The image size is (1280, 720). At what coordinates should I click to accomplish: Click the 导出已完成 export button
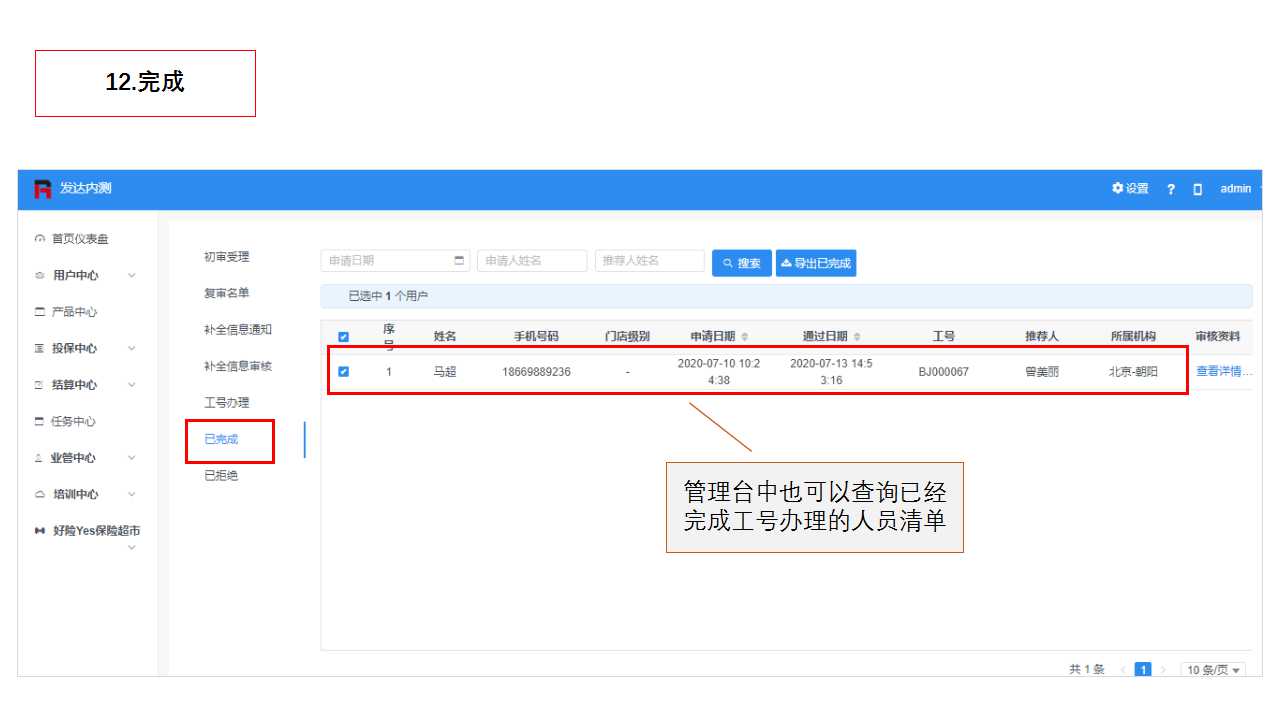tap(816, 264)
